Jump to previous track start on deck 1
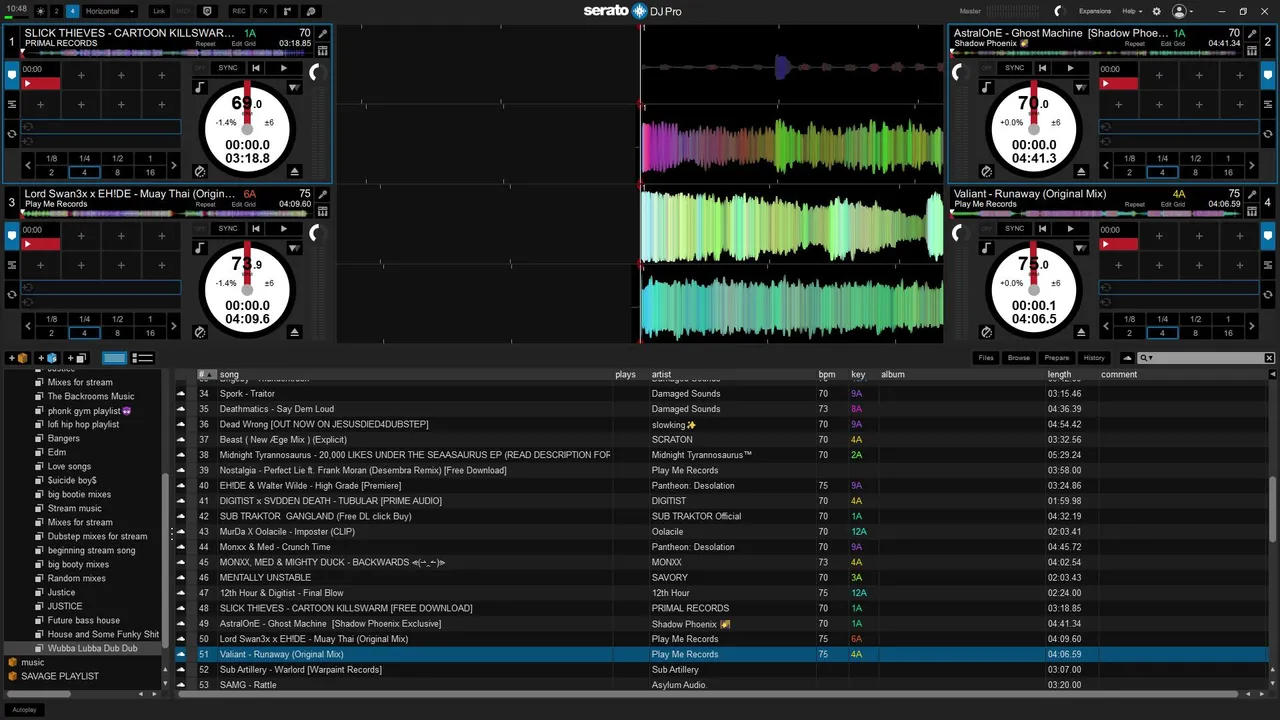The image size is (1280, 720). [256, 68]
